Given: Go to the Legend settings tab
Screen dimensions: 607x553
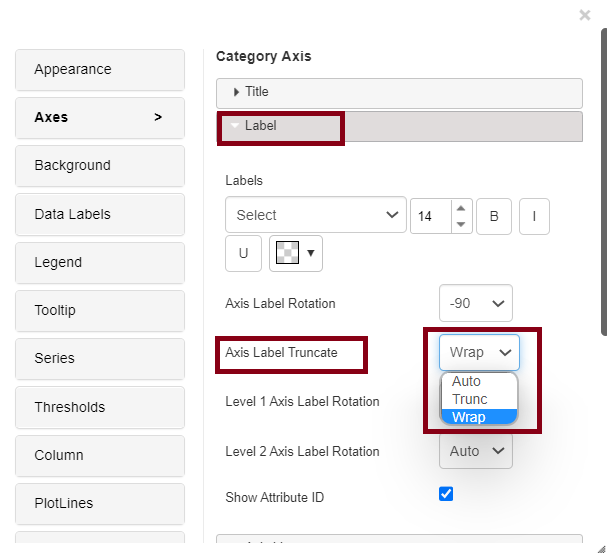Looking at the screenshot, I should click(x=100, y=262).
